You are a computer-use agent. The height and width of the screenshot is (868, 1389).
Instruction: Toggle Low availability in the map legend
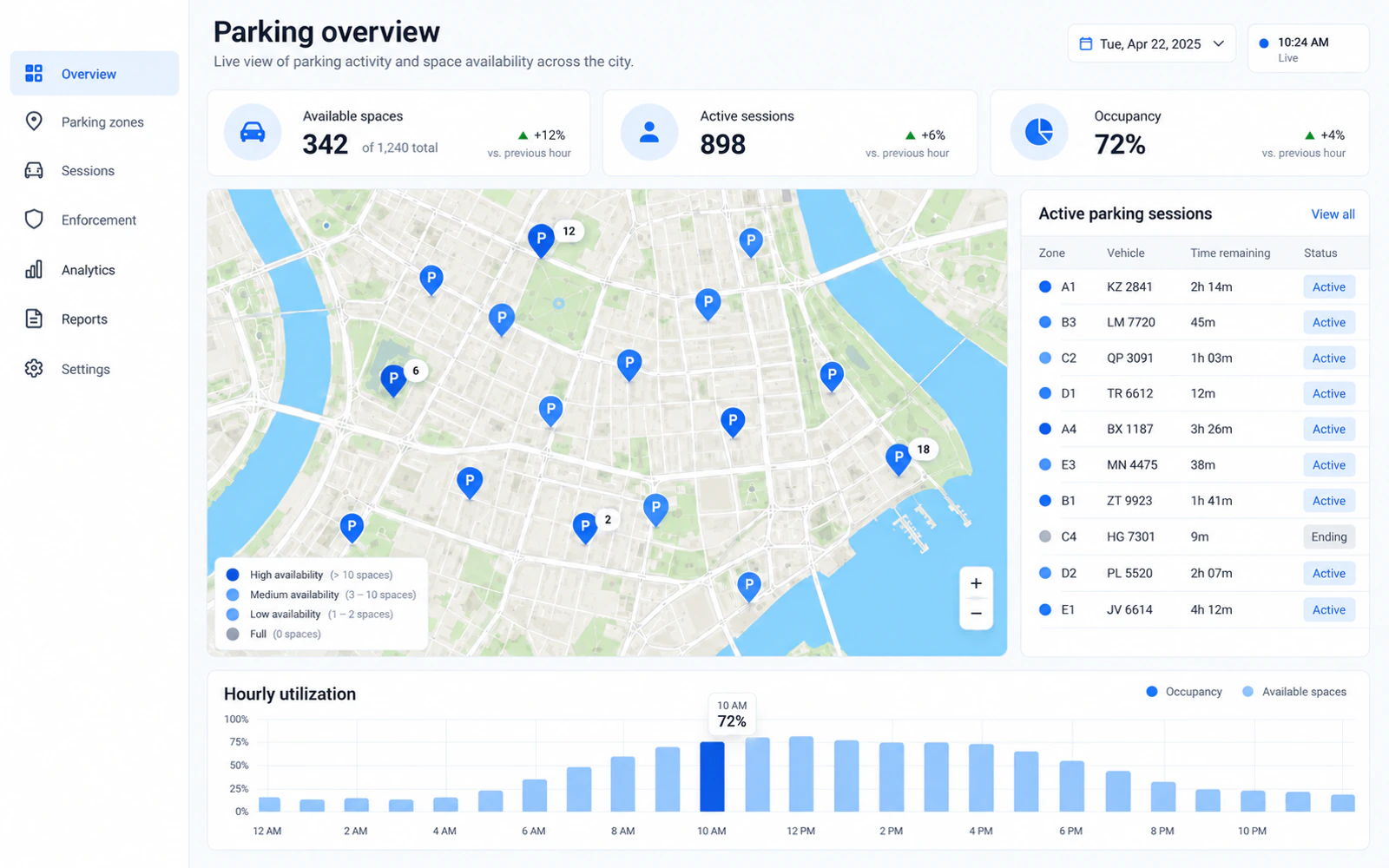pyautogui.click(x=310, y=614)
